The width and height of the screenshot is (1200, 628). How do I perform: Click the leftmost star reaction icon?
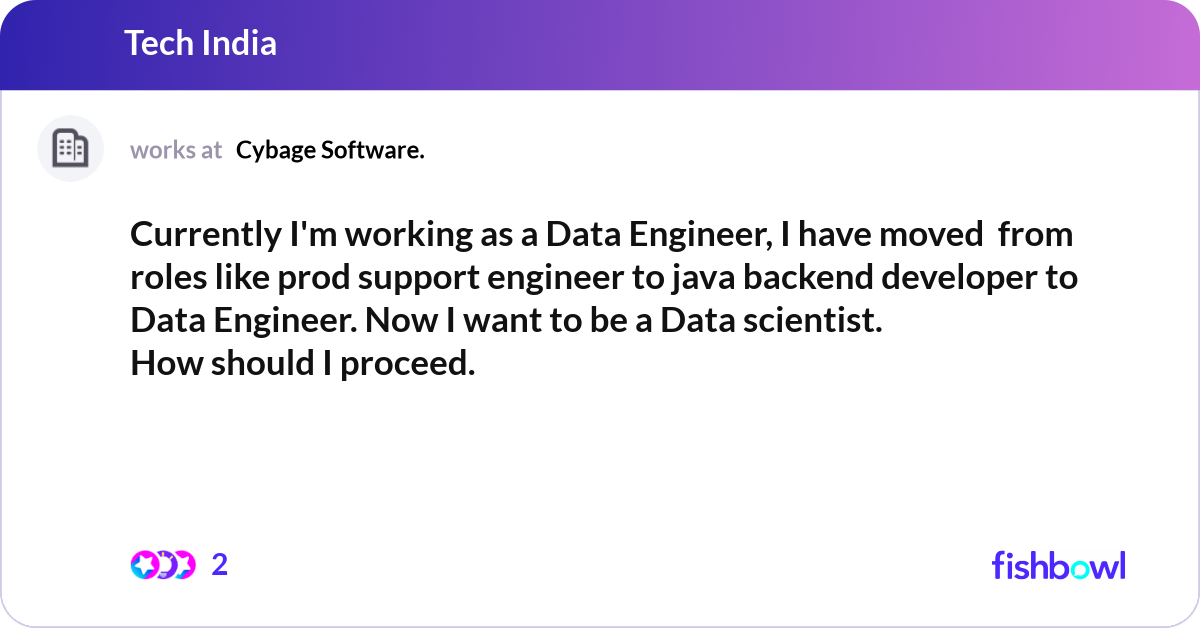pyautogui.click(x=144, y=565)
